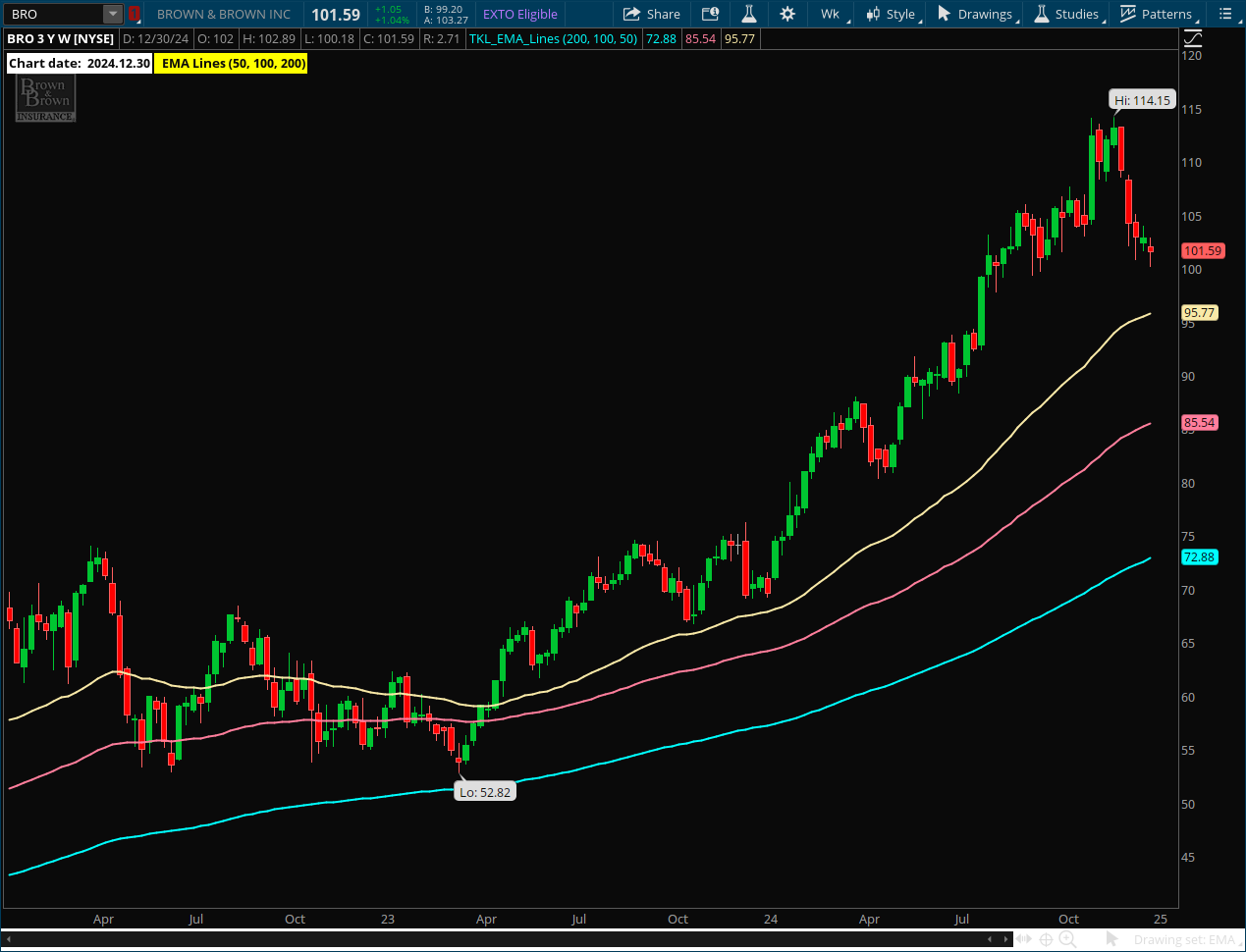Click the yellow 95.77 axis tag
This screenshot has height=952, width=1246.
(1199, 313)
